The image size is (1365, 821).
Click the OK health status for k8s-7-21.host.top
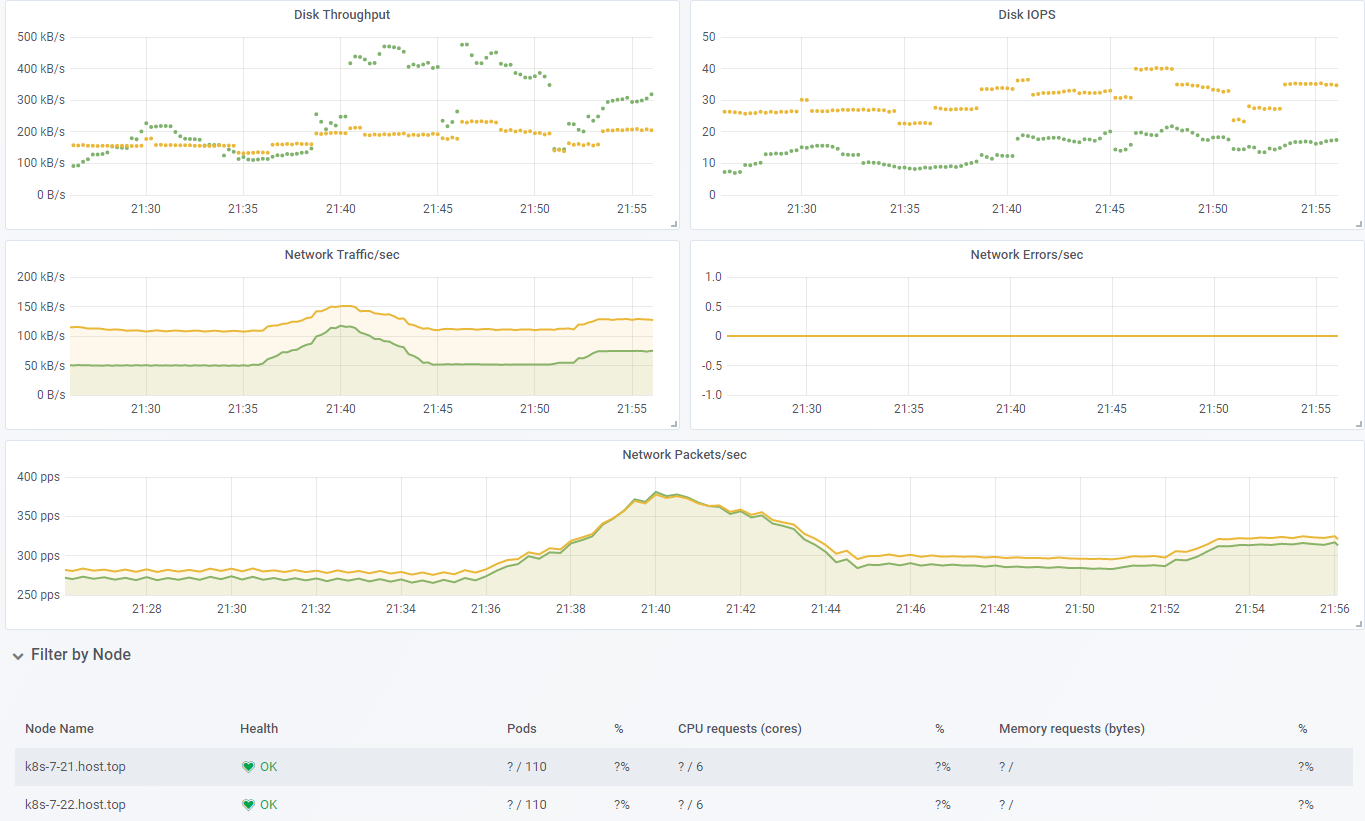269,767
